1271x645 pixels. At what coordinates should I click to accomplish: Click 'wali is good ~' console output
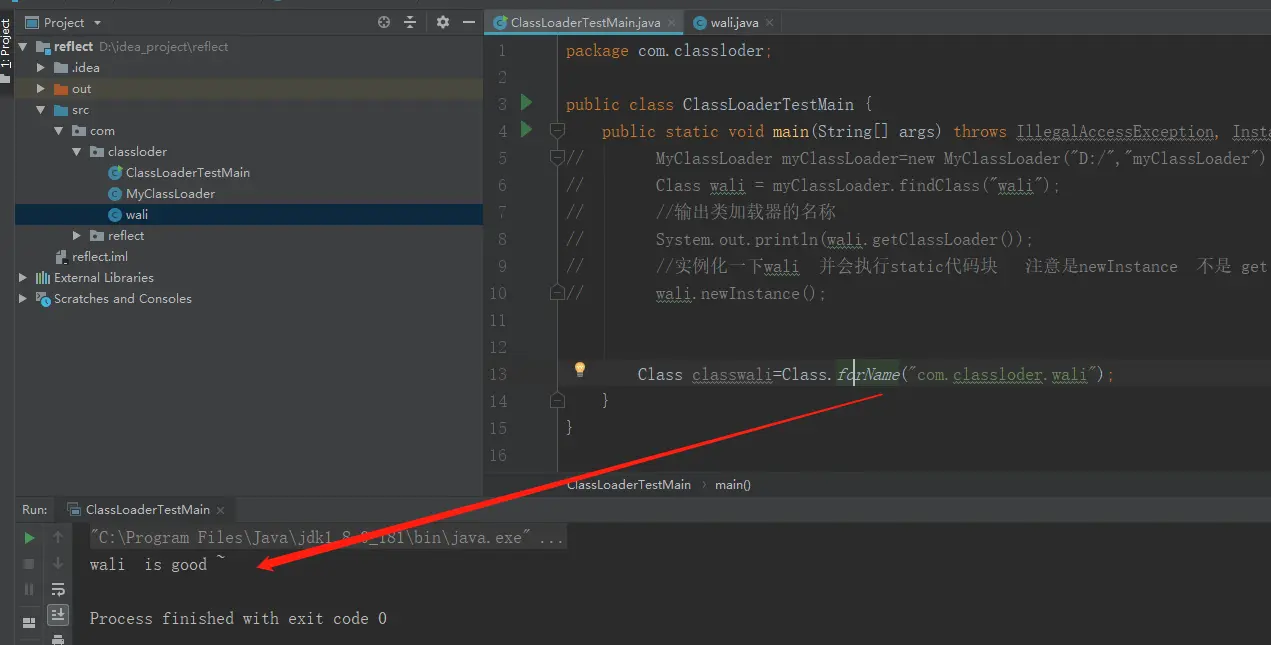158,565
